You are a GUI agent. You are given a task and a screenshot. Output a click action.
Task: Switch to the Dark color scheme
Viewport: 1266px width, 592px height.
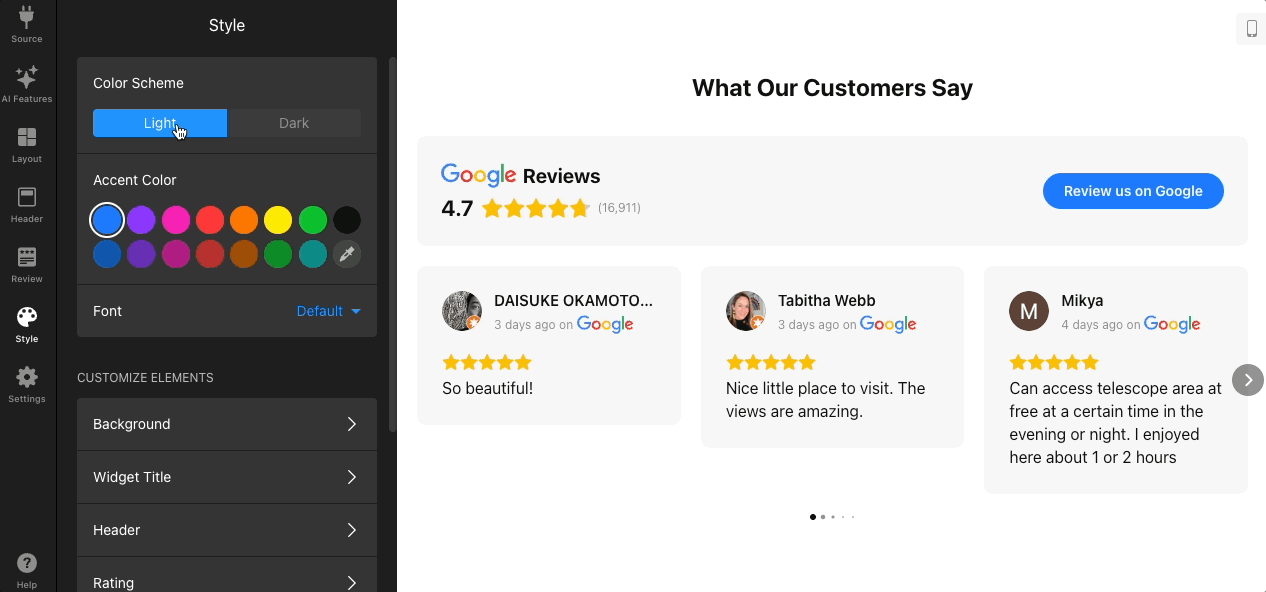[294, 122]
